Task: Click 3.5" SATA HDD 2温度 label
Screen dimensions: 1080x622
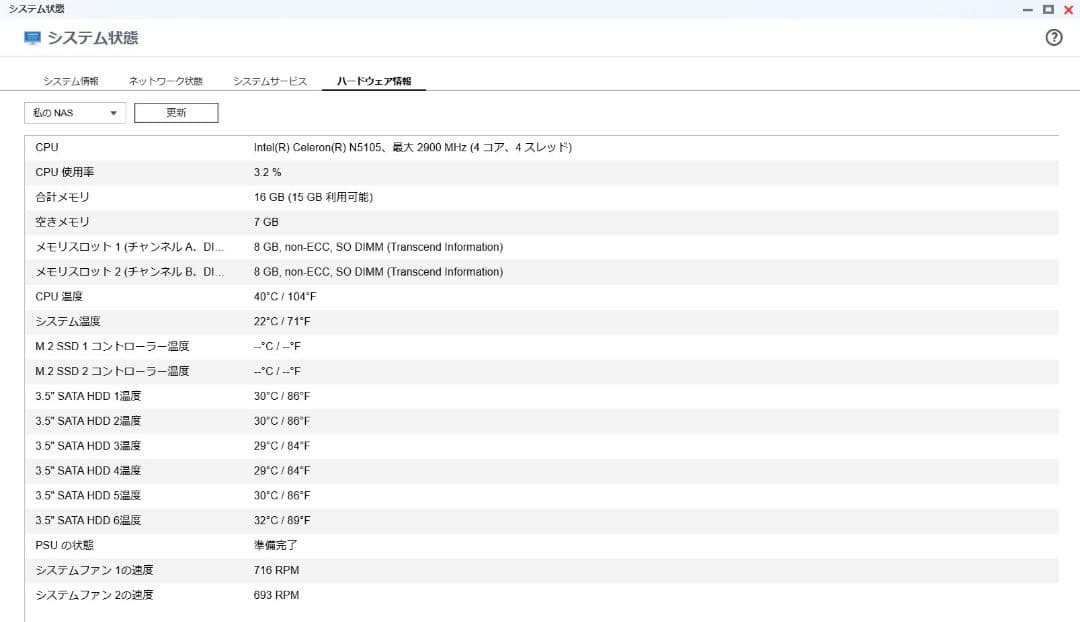Action: 88,421
